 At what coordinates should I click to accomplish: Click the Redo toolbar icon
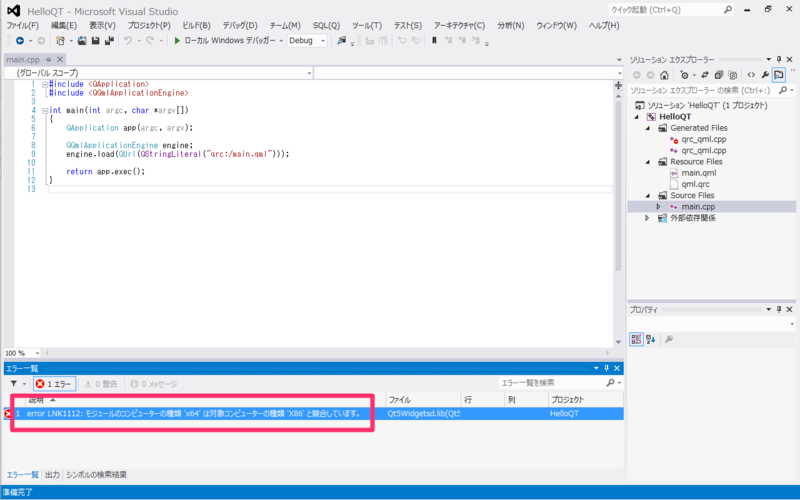click(x=149, y=40)
